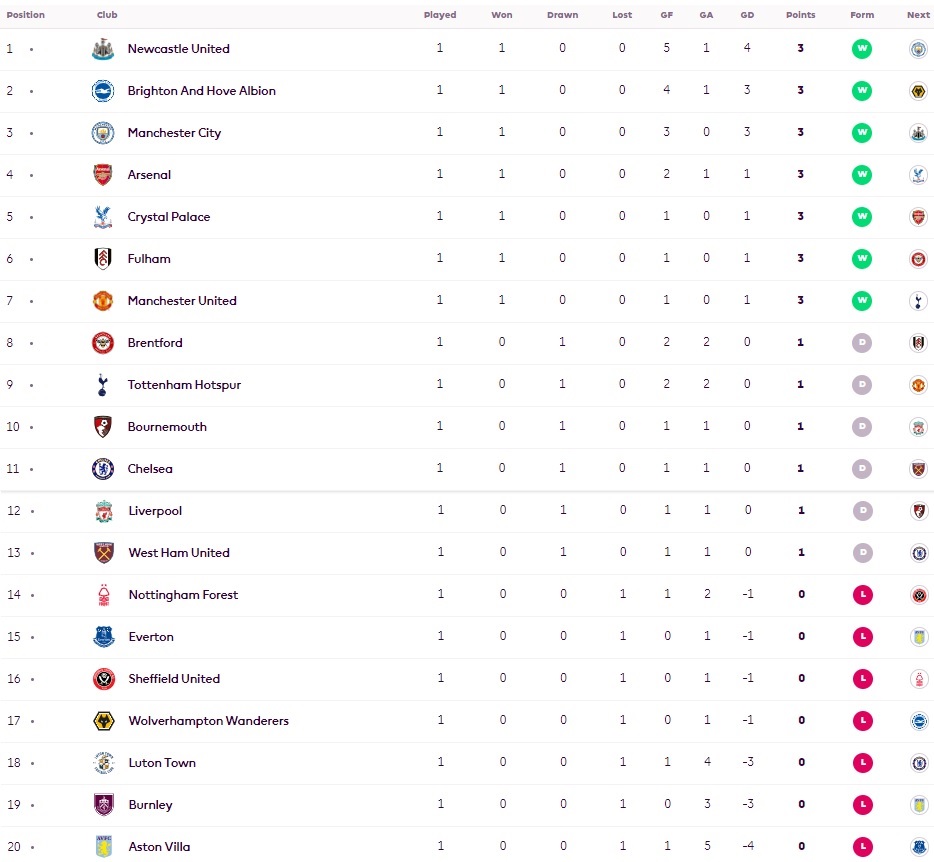Click the Position column header
This screenshot has width=934, height=862.
click(x=25, y=15)
